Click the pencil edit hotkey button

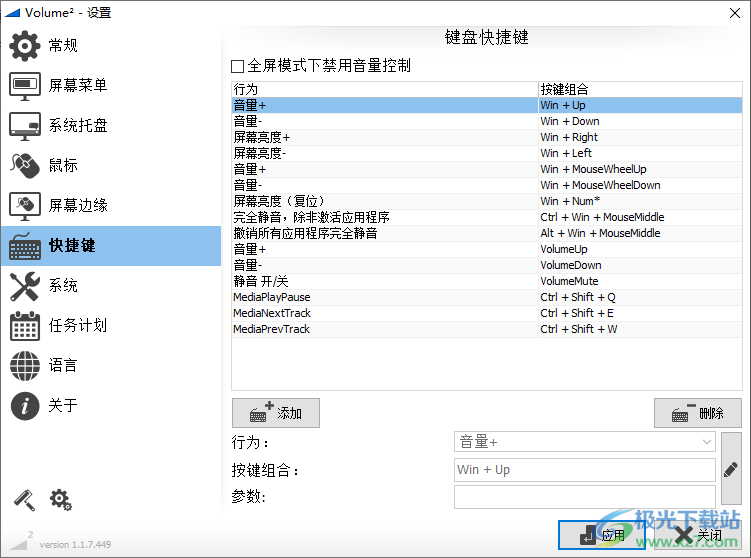pyautogui.click(x=731, y=469)
